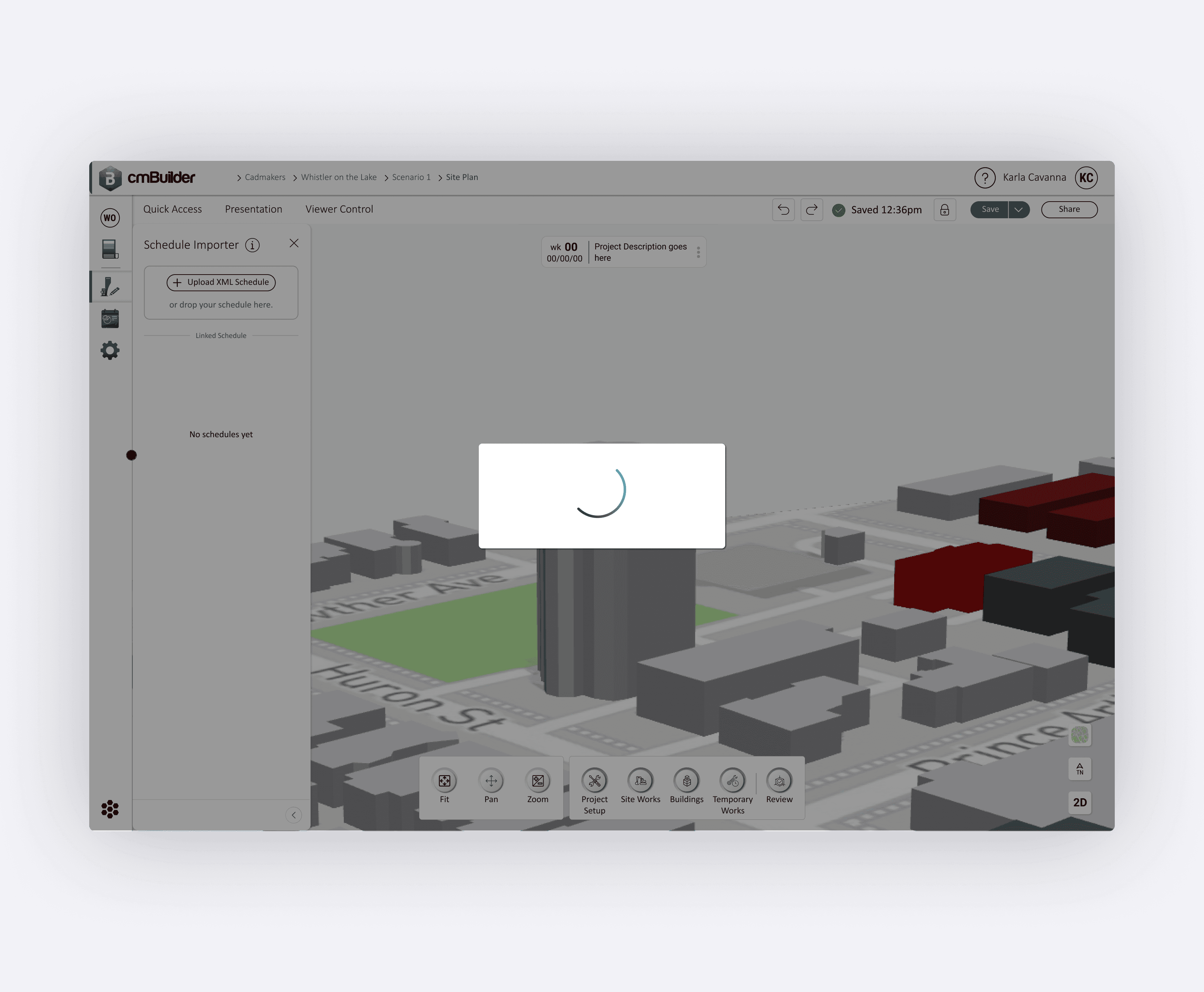Expand the Save options dropdown arrow
Screen dimensions: 1204x992
1018,210
